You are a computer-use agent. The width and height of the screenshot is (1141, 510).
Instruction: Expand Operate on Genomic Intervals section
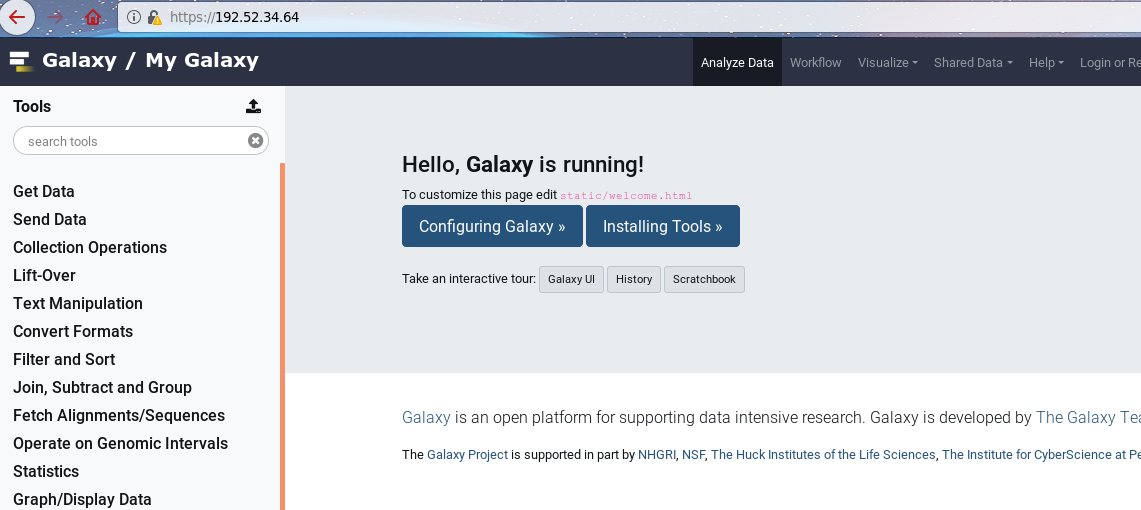tap(120, 443)
